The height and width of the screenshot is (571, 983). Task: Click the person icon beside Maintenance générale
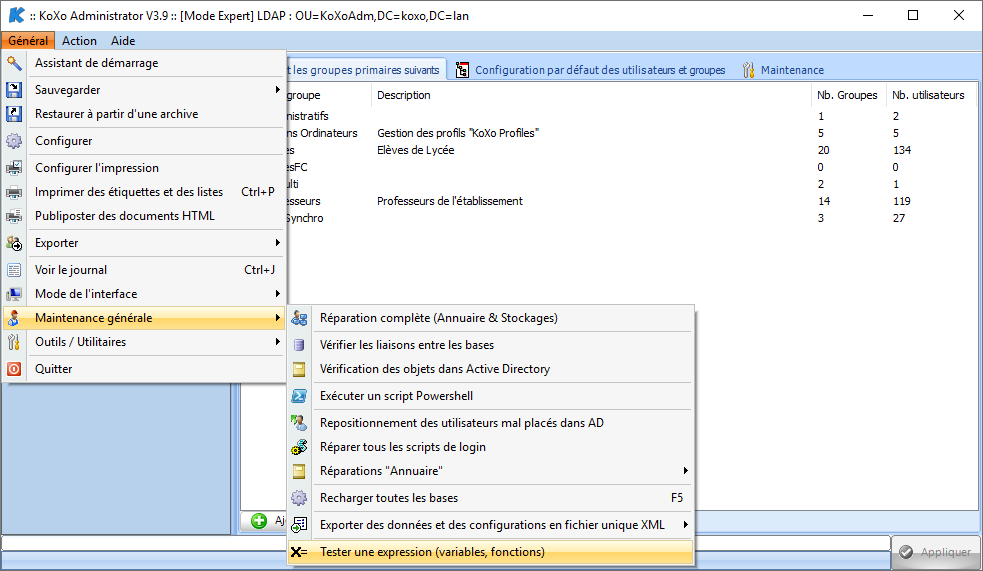[14, 318]
